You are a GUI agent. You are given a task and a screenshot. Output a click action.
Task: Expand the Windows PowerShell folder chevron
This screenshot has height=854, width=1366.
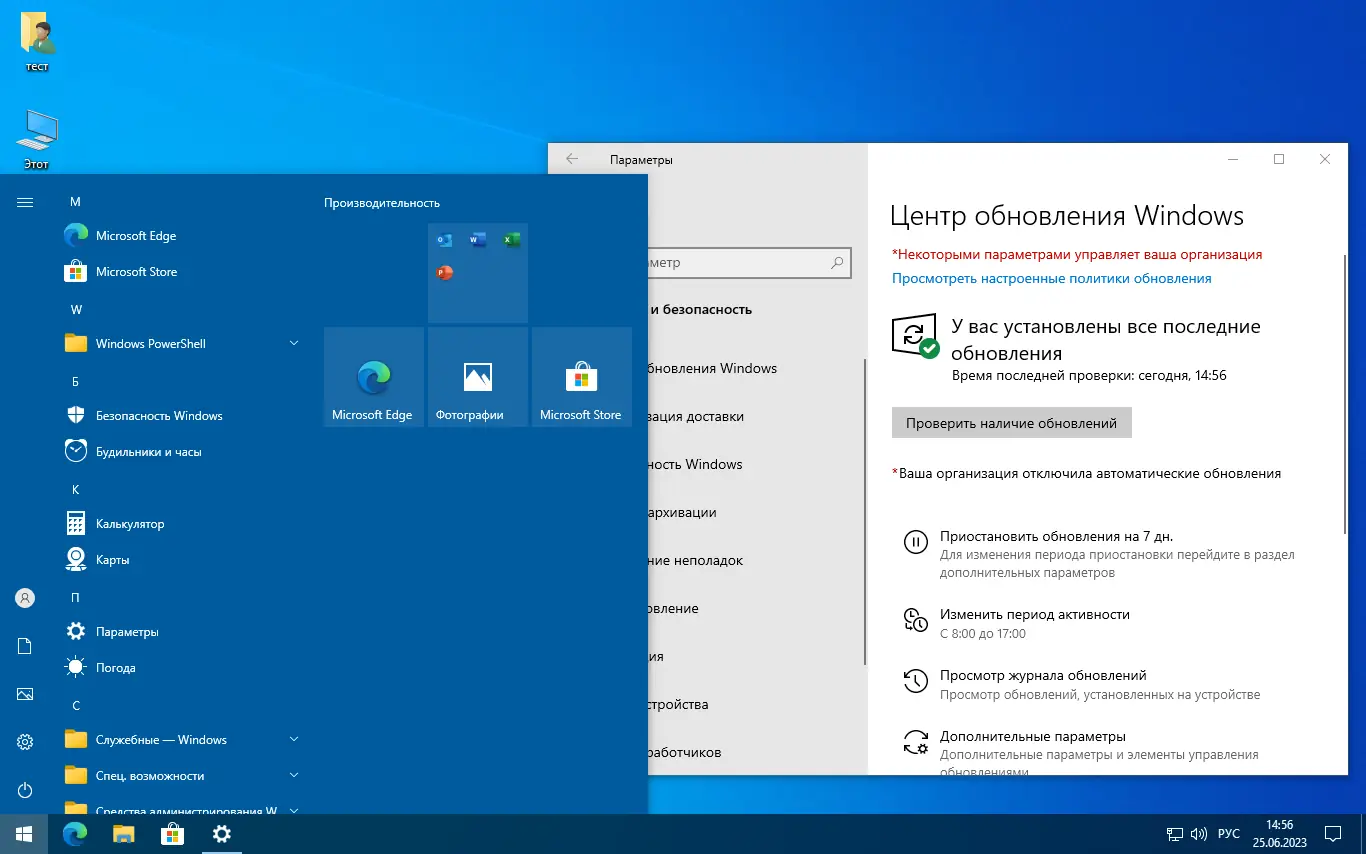click(x=294, y=344)
